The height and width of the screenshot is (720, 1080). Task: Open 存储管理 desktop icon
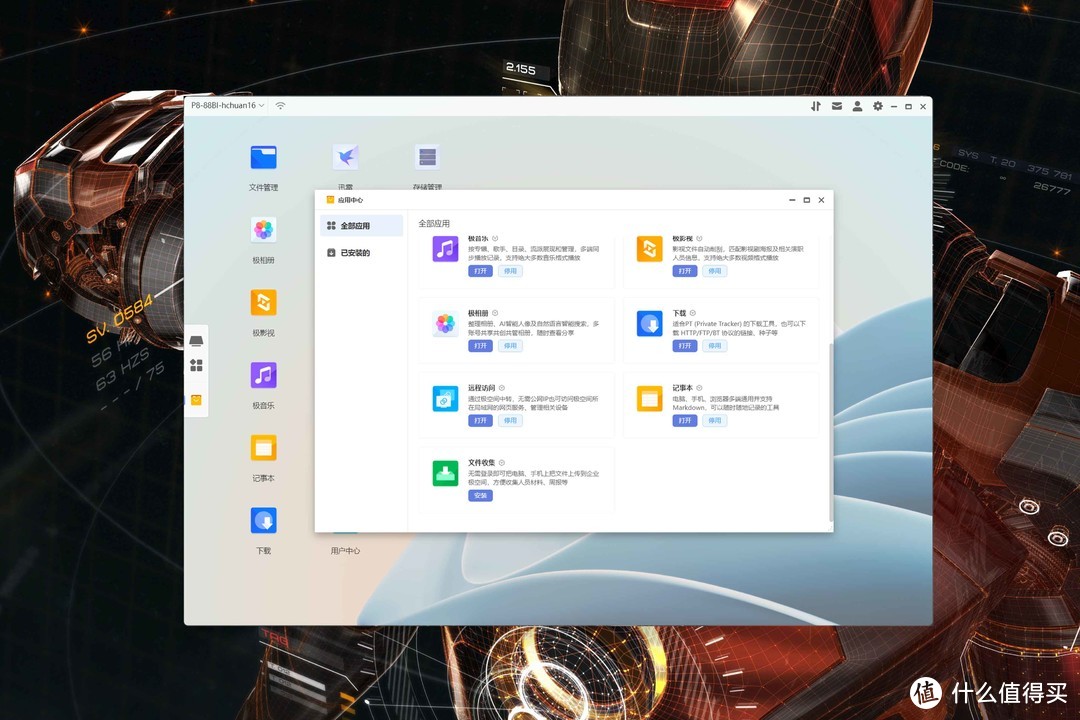pos(427,158)
